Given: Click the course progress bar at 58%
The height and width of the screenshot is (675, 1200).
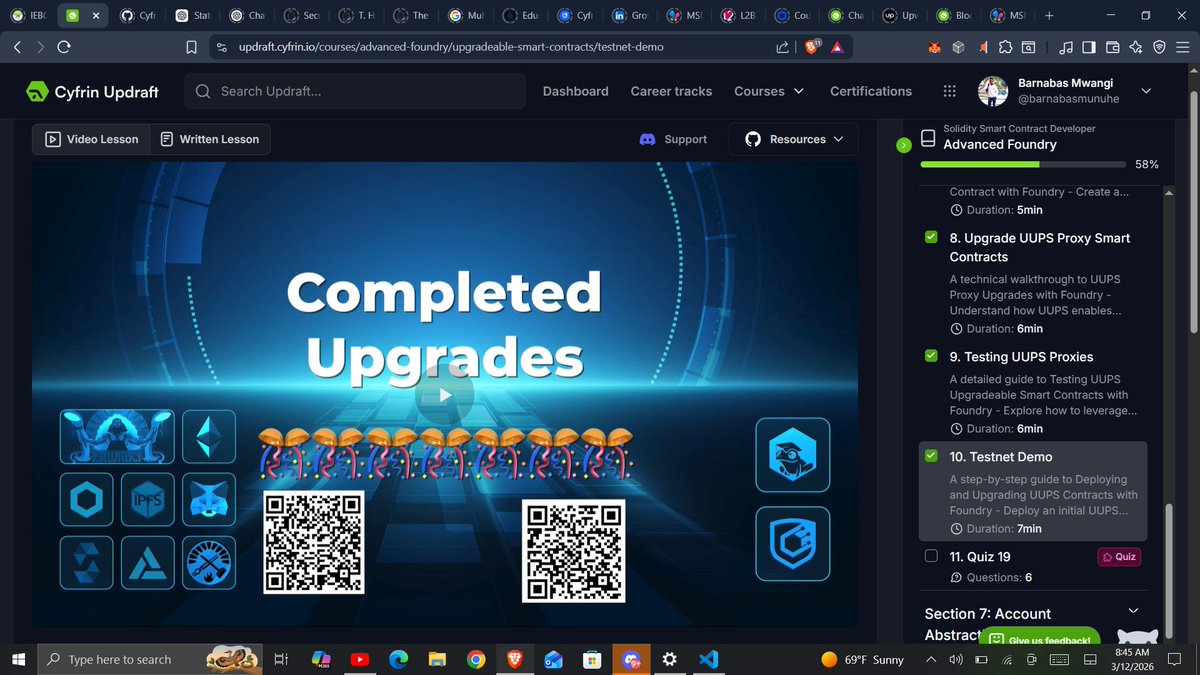Looking at the screenshot, I should 1024,163.
